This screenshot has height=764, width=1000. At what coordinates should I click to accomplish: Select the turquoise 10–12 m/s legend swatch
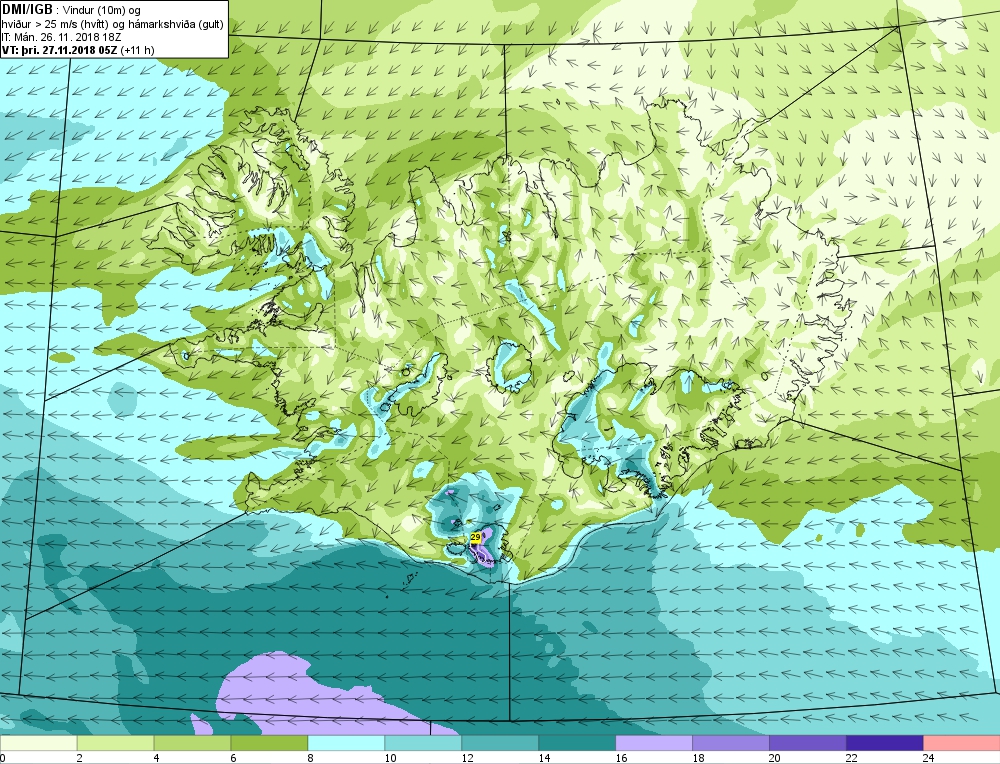coord(423,743)
